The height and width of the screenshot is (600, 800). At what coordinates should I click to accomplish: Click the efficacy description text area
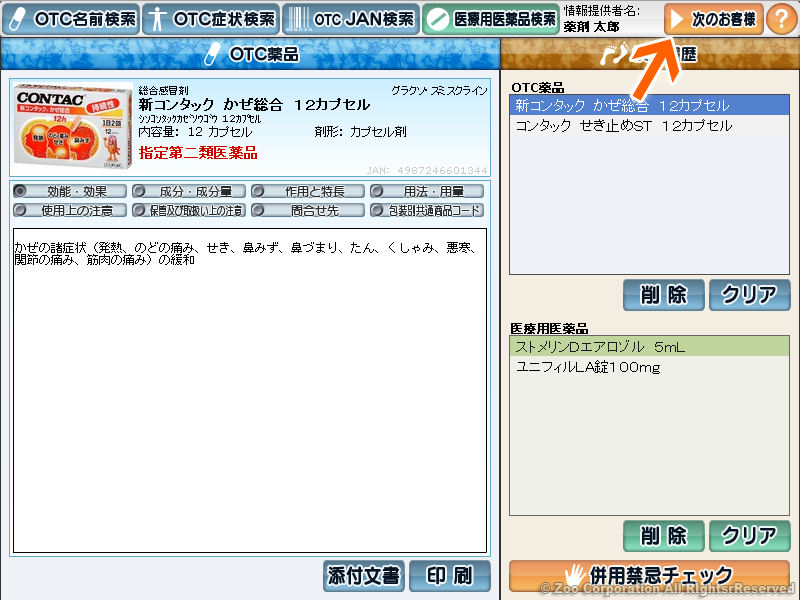click(x=250, y=390)
